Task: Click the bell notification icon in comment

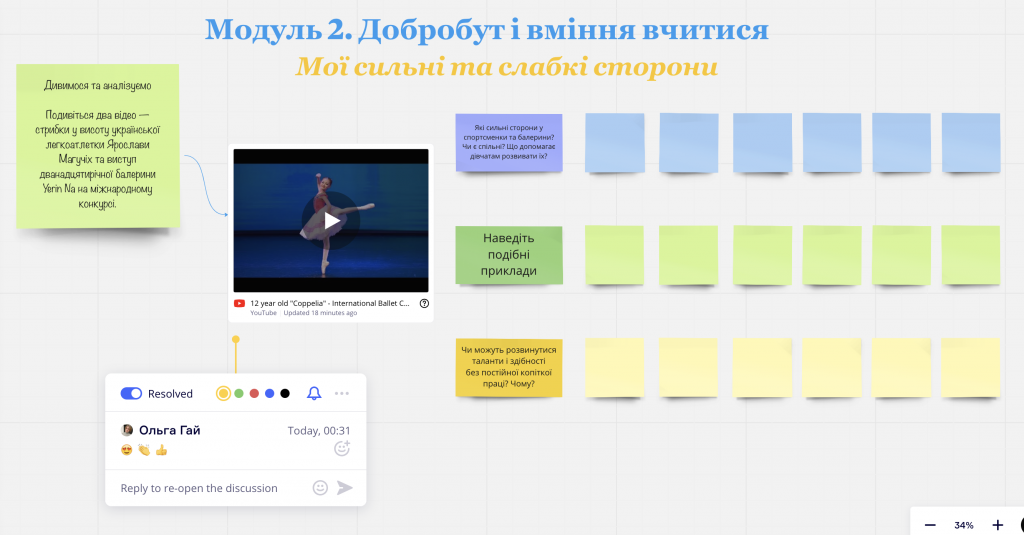Action: click(314, 393)
